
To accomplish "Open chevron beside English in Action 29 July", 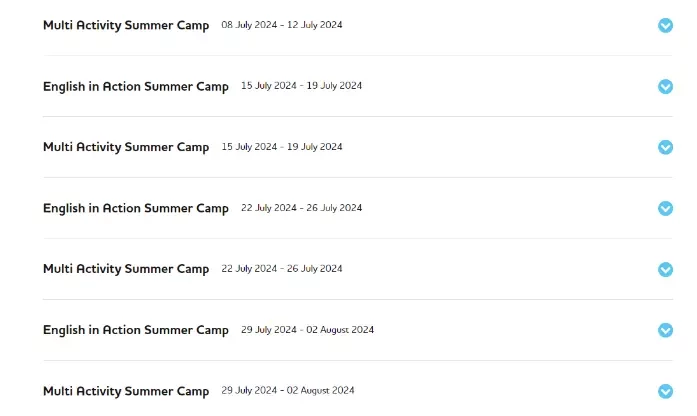I will pyautogui.click(x=665, y=330).
